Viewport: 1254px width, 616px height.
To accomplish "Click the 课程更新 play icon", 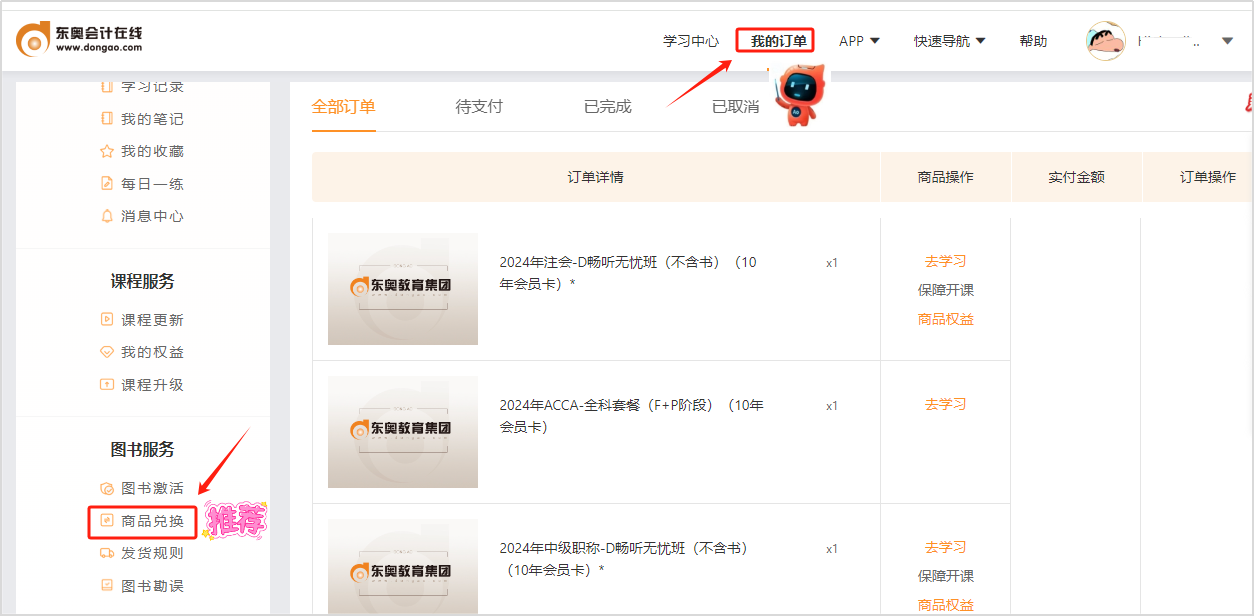I will [x=107, y=320].
